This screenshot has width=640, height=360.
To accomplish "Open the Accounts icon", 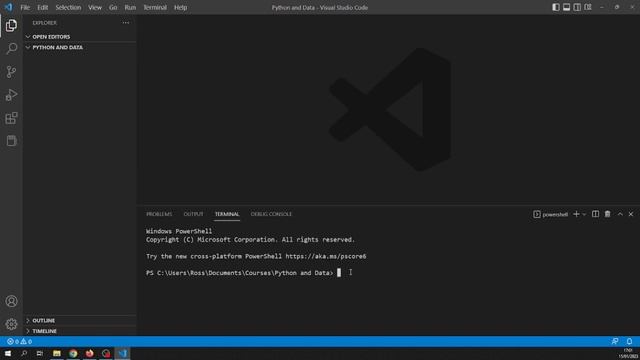I will click(11, 301).
